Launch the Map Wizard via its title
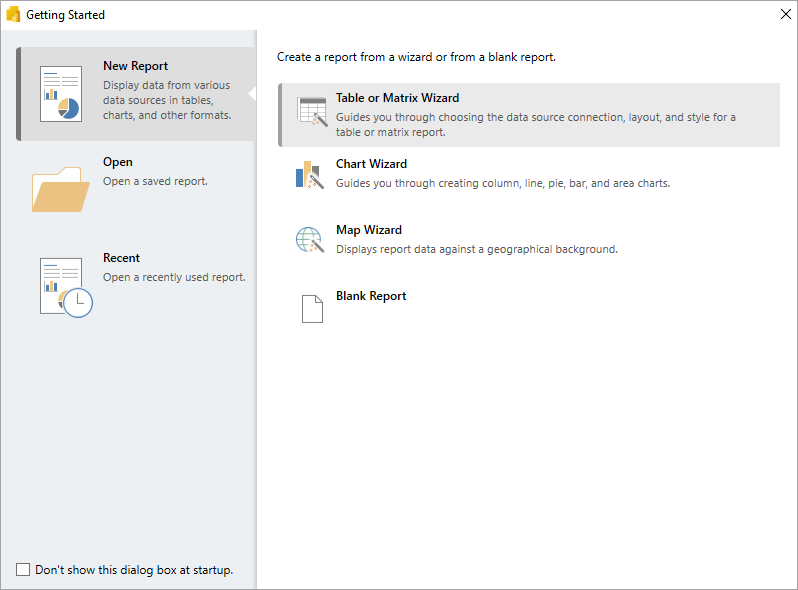This screenshot has height=590, width=798. point(369,230)
